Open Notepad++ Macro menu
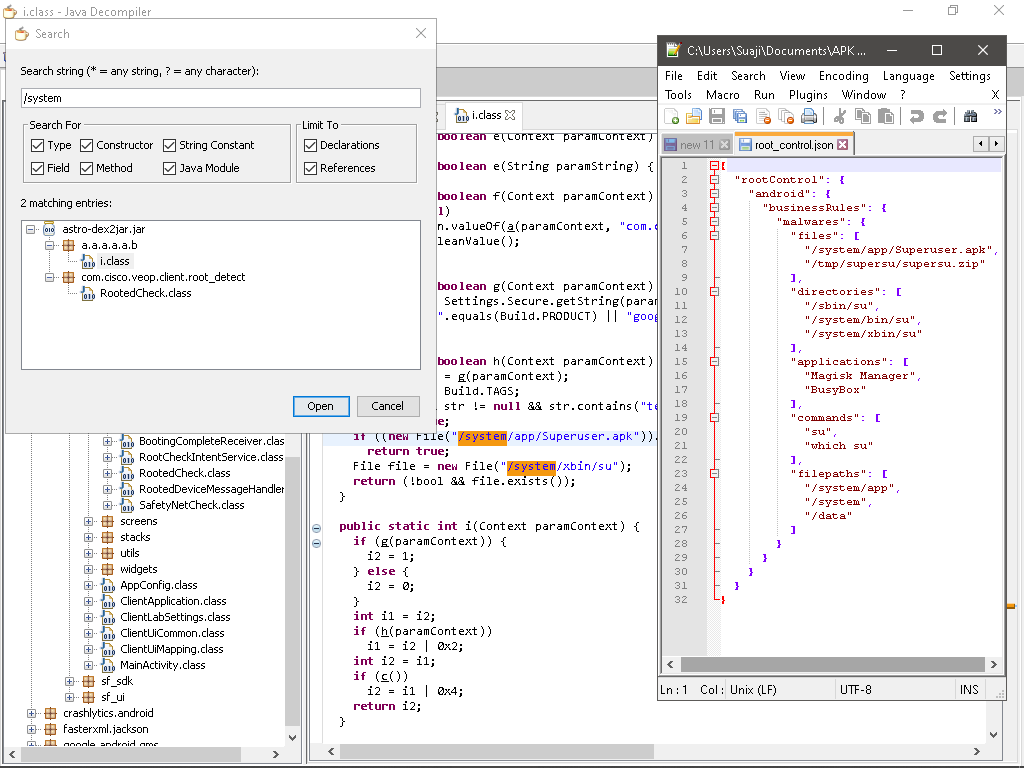 (x=722, y=95)
